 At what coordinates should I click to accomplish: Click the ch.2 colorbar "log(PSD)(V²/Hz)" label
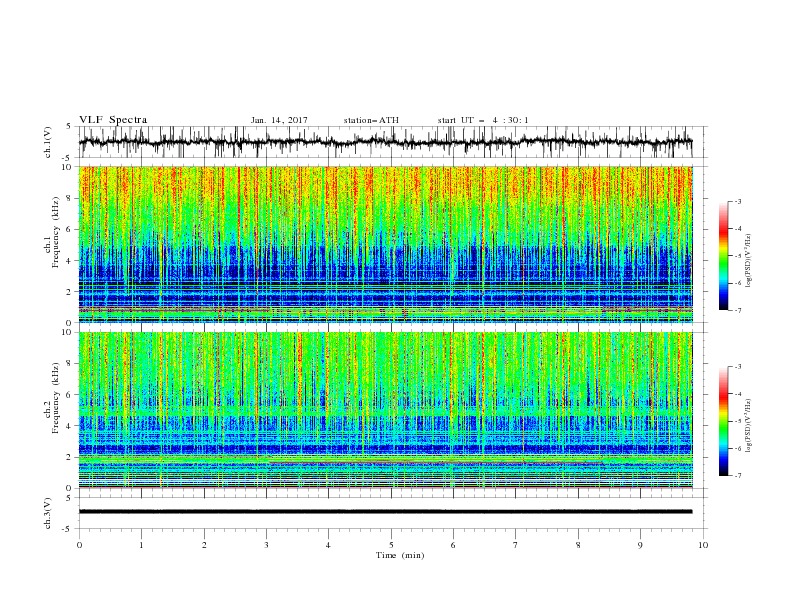point(748,426)
